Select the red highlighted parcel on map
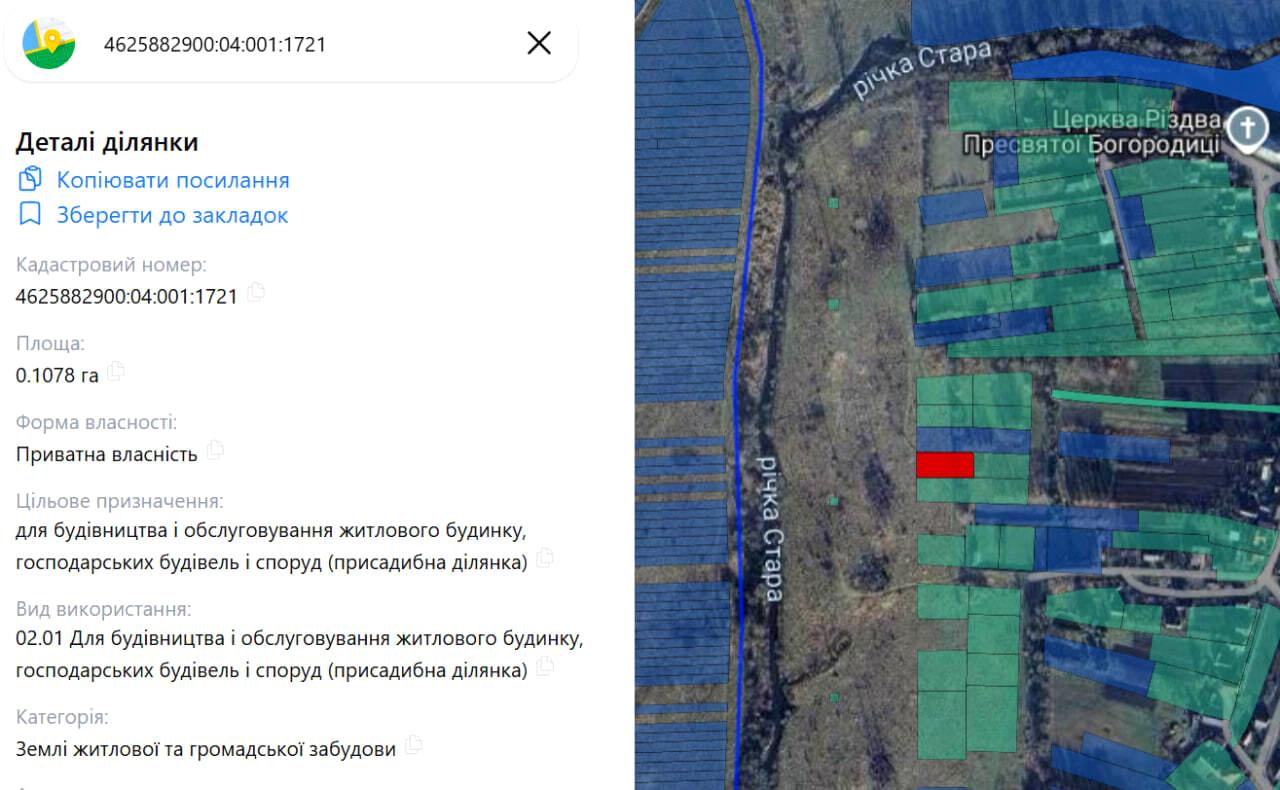 pyautogui.click(x=945, y=465)
